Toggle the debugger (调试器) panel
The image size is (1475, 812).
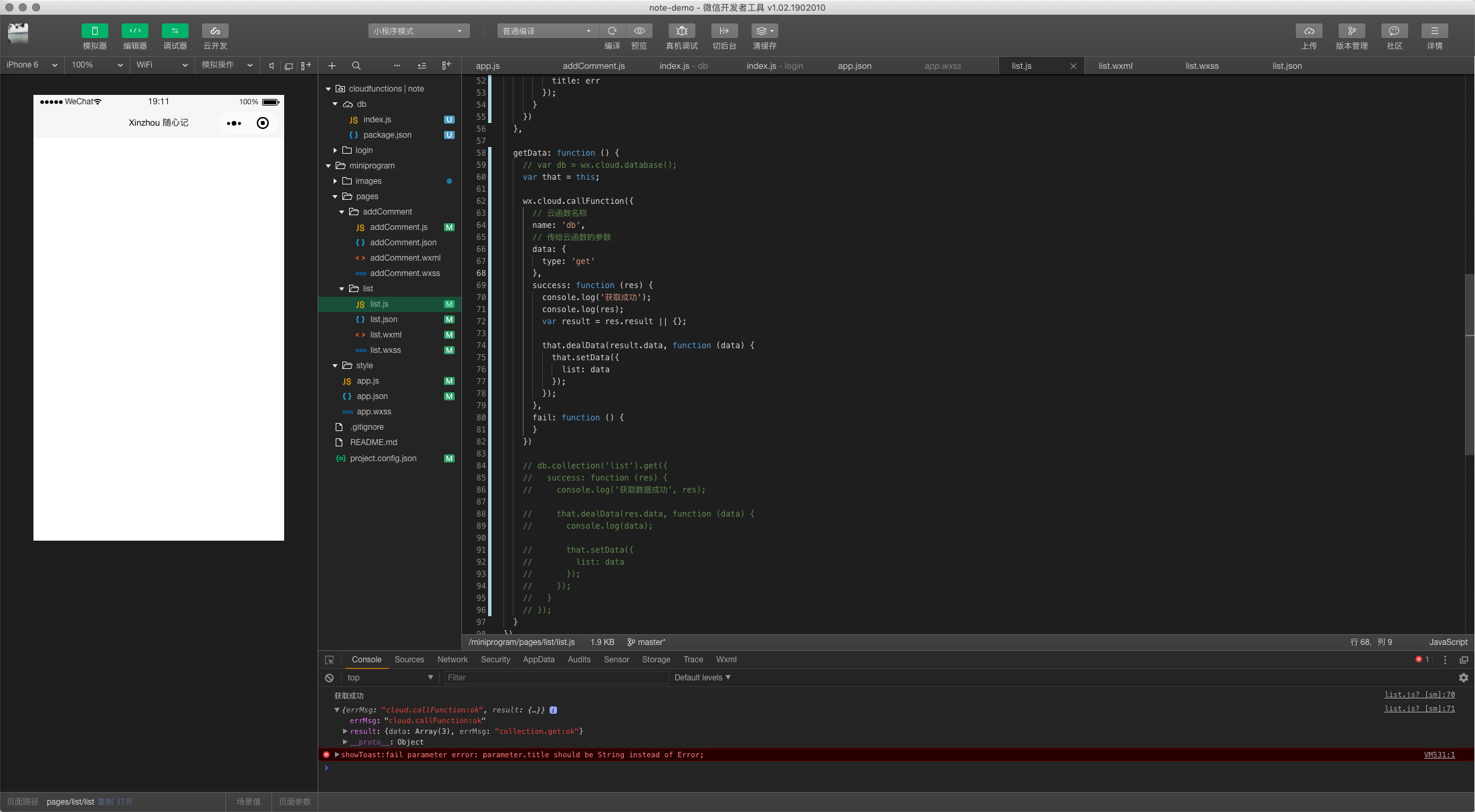(175, 31)
